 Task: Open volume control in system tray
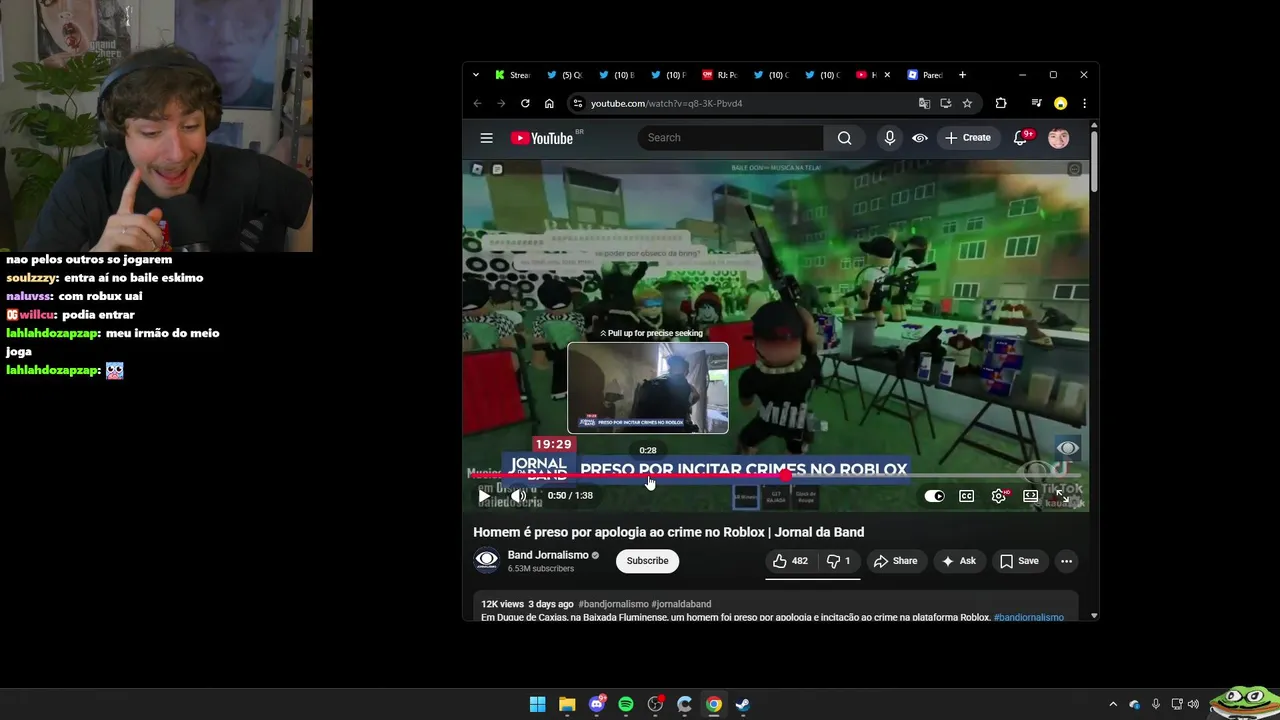pyautogui.click(x=1193, y=704)
